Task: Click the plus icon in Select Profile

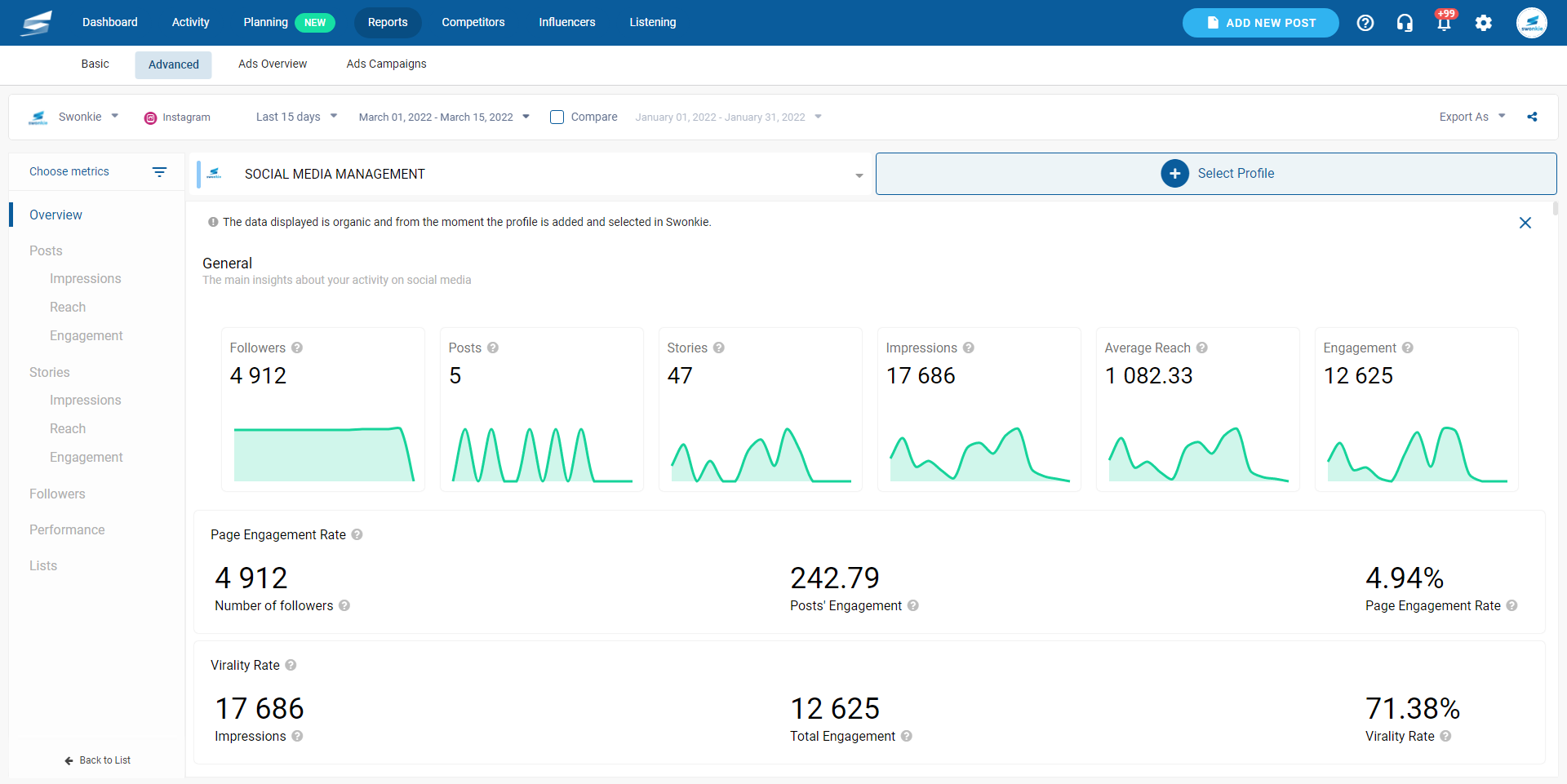Action: pyautogui.click(x=1174, y=173)
